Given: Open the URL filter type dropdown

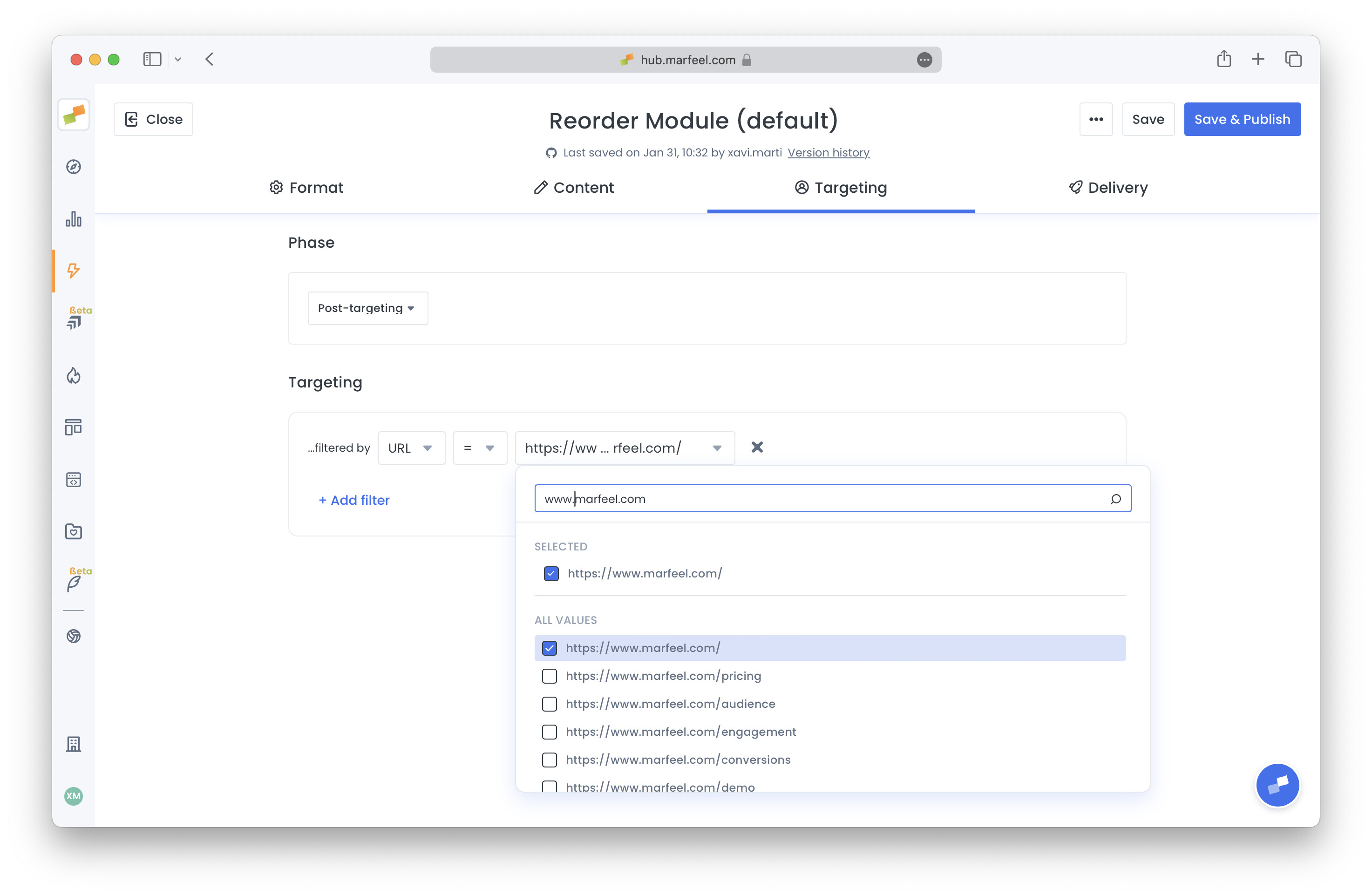Looking at the screenshot, I should click(411, 448).
